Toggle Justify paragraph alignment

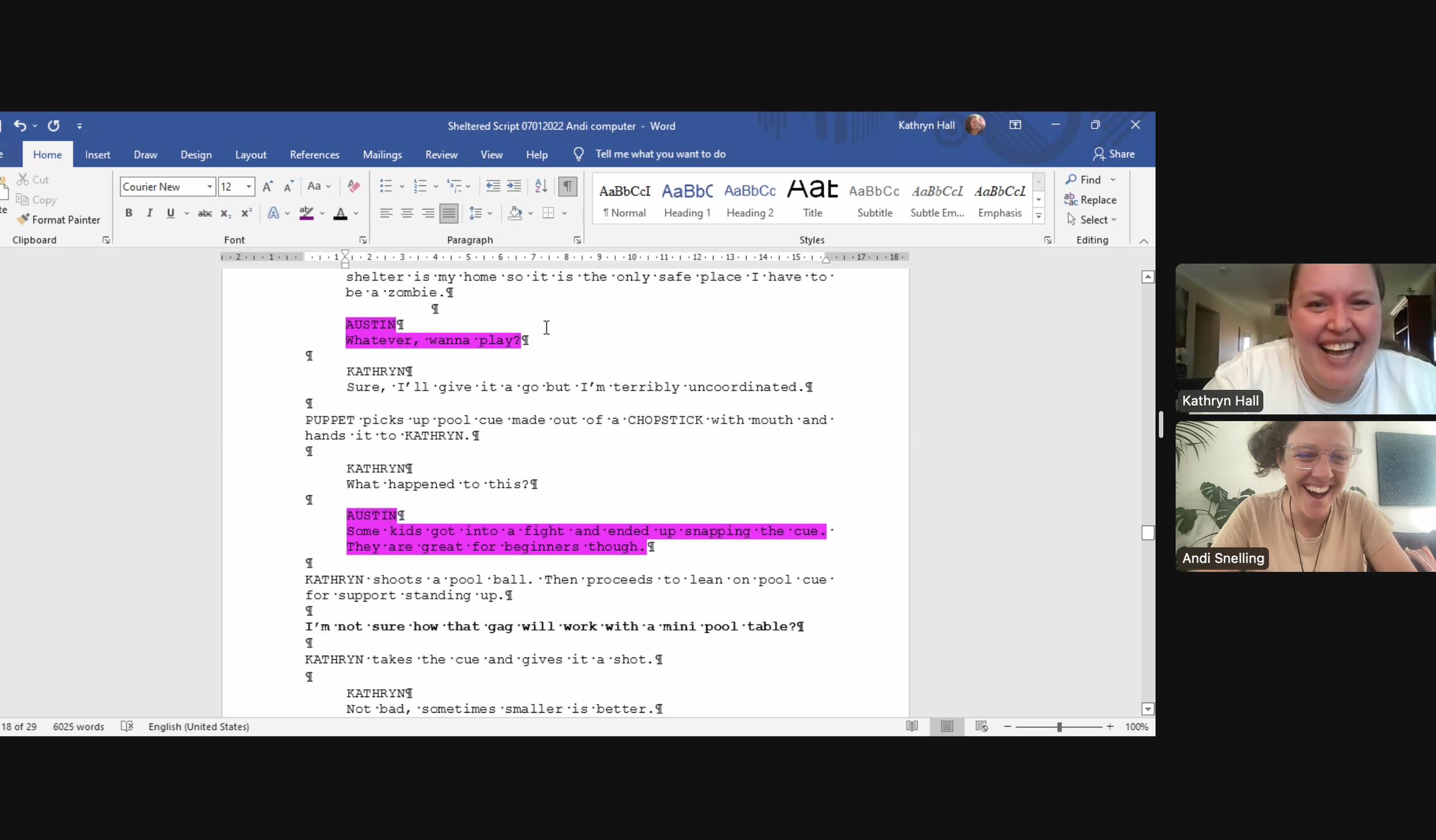pyautogui.click(x=449, y=214)
